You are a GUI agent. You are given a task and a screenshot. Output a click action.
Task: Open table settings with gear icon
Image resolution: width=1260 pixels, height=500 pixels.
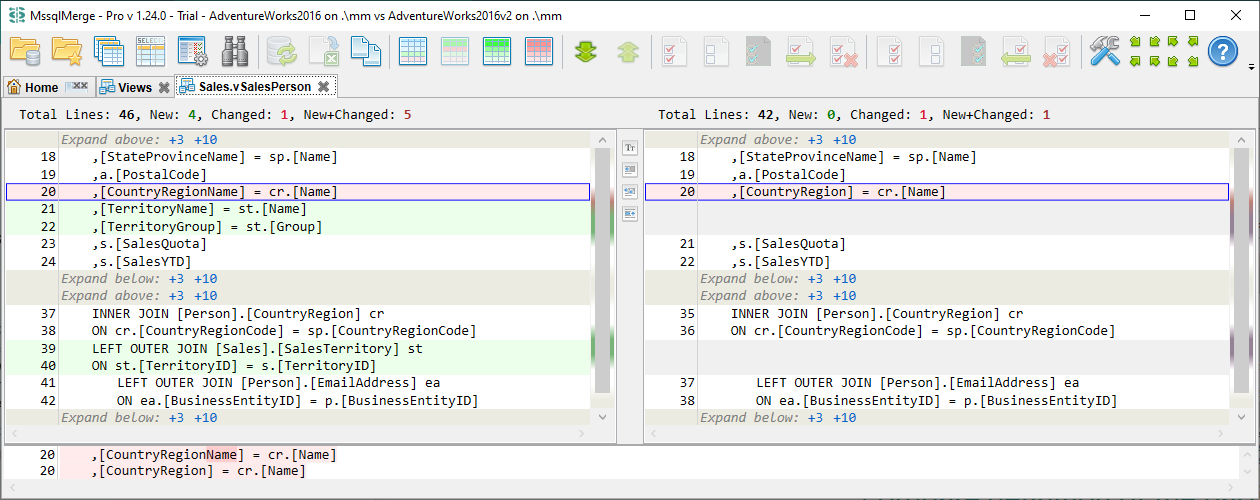192,51
